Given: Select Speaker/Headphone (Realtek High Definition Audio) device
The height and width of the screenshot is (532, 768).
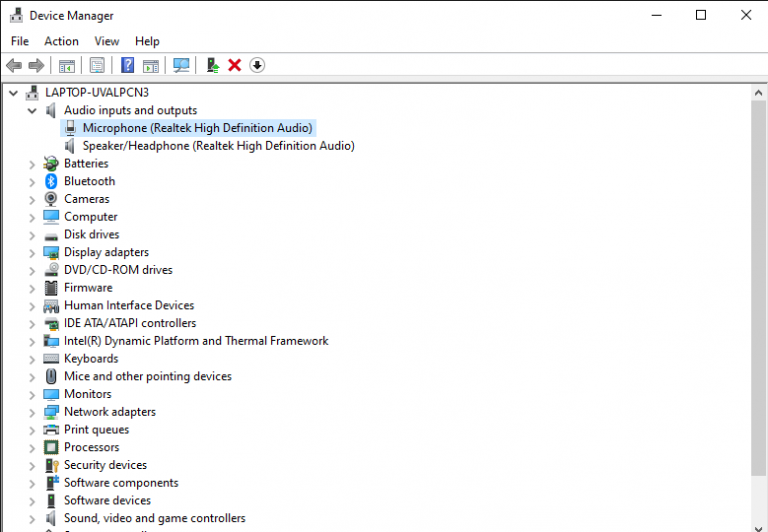Looking at the screenshot, I should pos(218,146).
